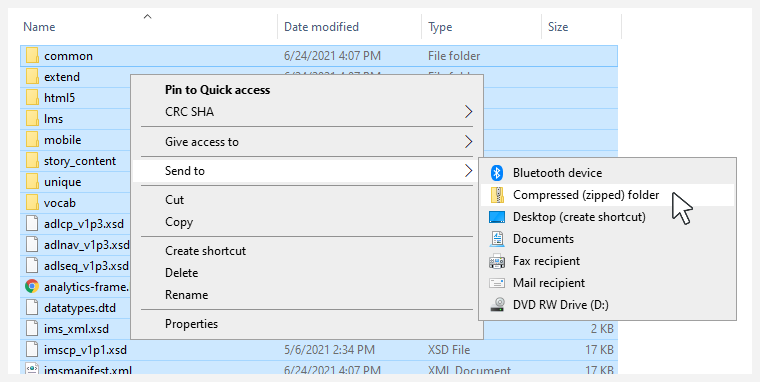Expand the Give access to submenu arrow
The height and width of the screenshot is (382, 760).
pos(468,142)
